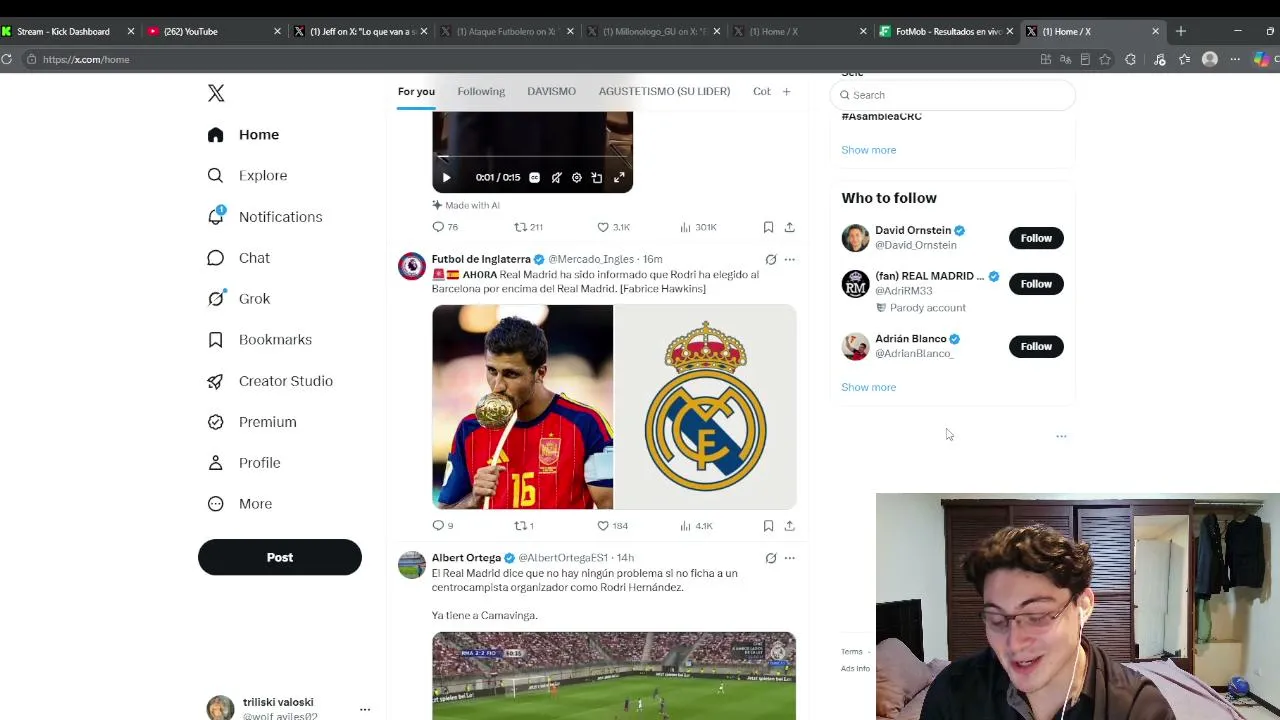Open the Home page in sidebar

[243, 135]
